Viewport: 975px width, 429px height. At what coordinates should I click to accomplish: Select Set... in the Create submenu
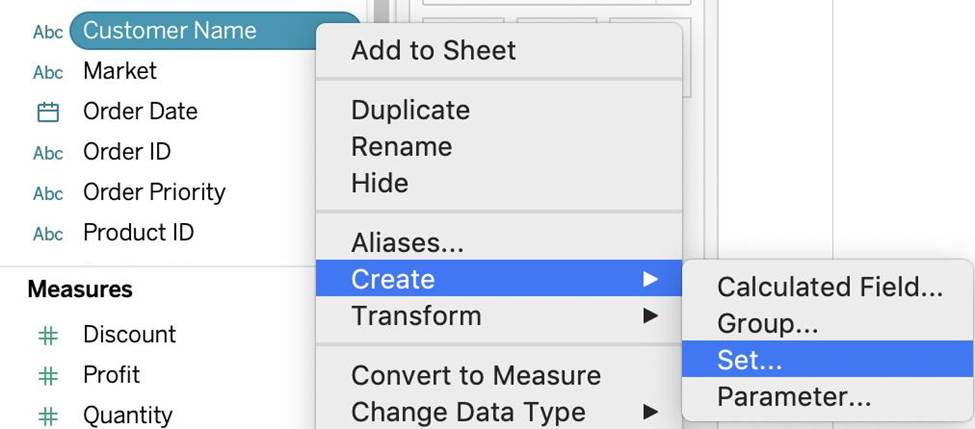pos(749,360)
